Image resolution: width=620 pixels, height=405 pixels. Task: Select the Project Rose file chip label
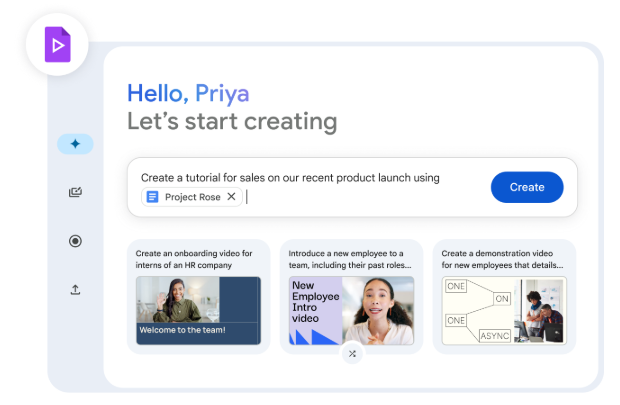pos(194,197)
